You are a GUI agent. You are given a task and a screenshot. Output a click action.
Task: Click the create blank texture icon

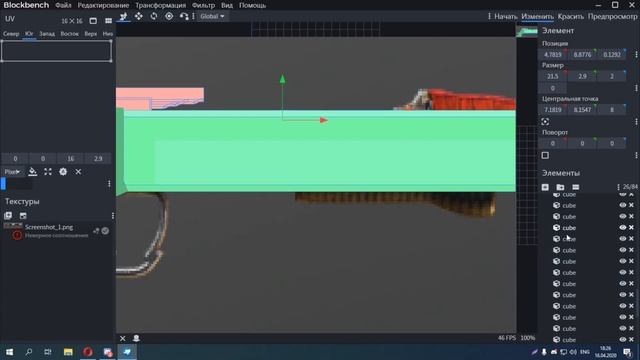(23, 216)
